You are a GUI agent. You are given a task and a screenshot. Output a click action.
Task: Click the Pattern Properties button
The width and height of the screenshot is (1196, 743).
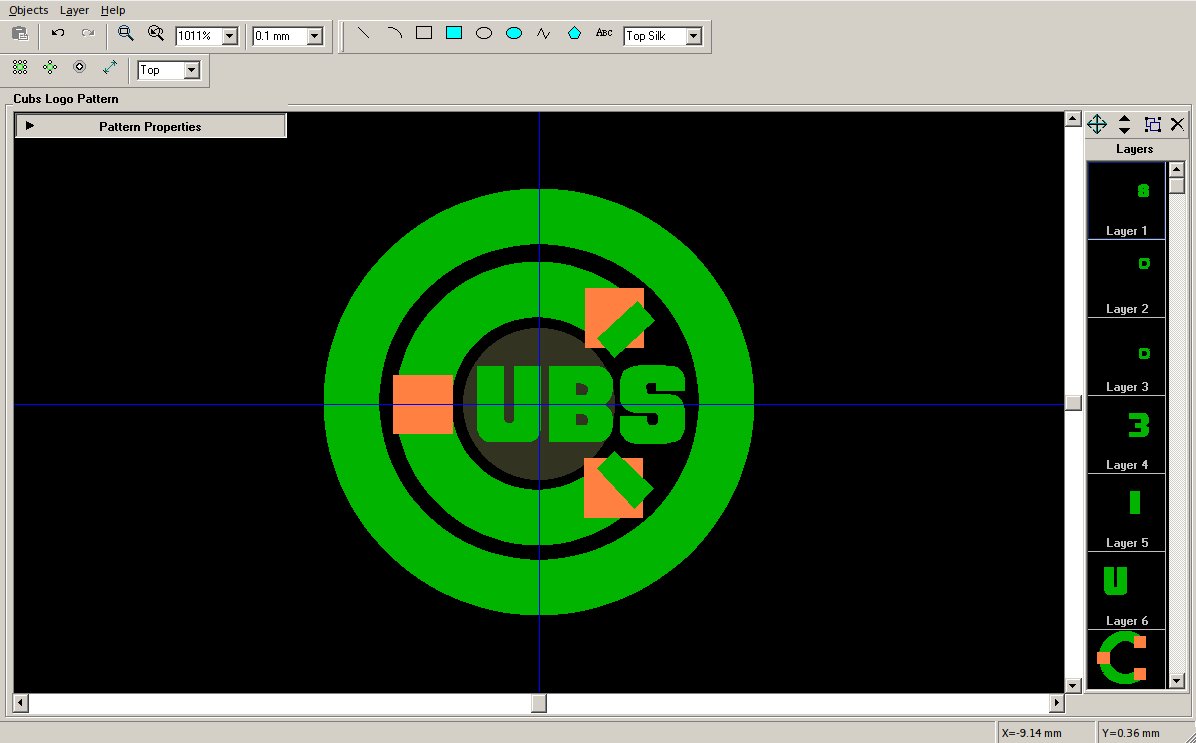[x=149, y=125]
